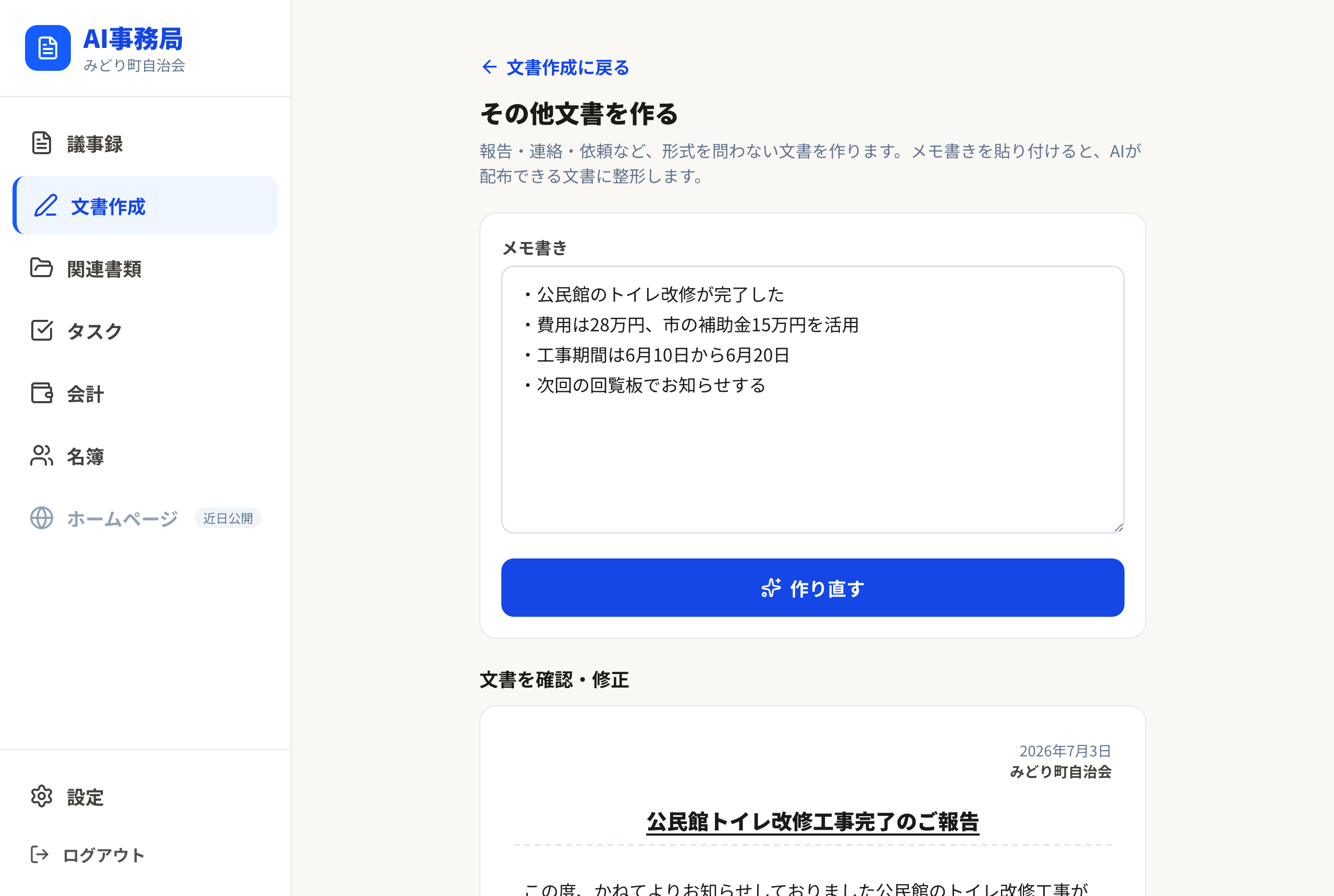Screen dimensions: 1334x896
Task: Open 設定 label in sidebar
Action: point(85,797)
